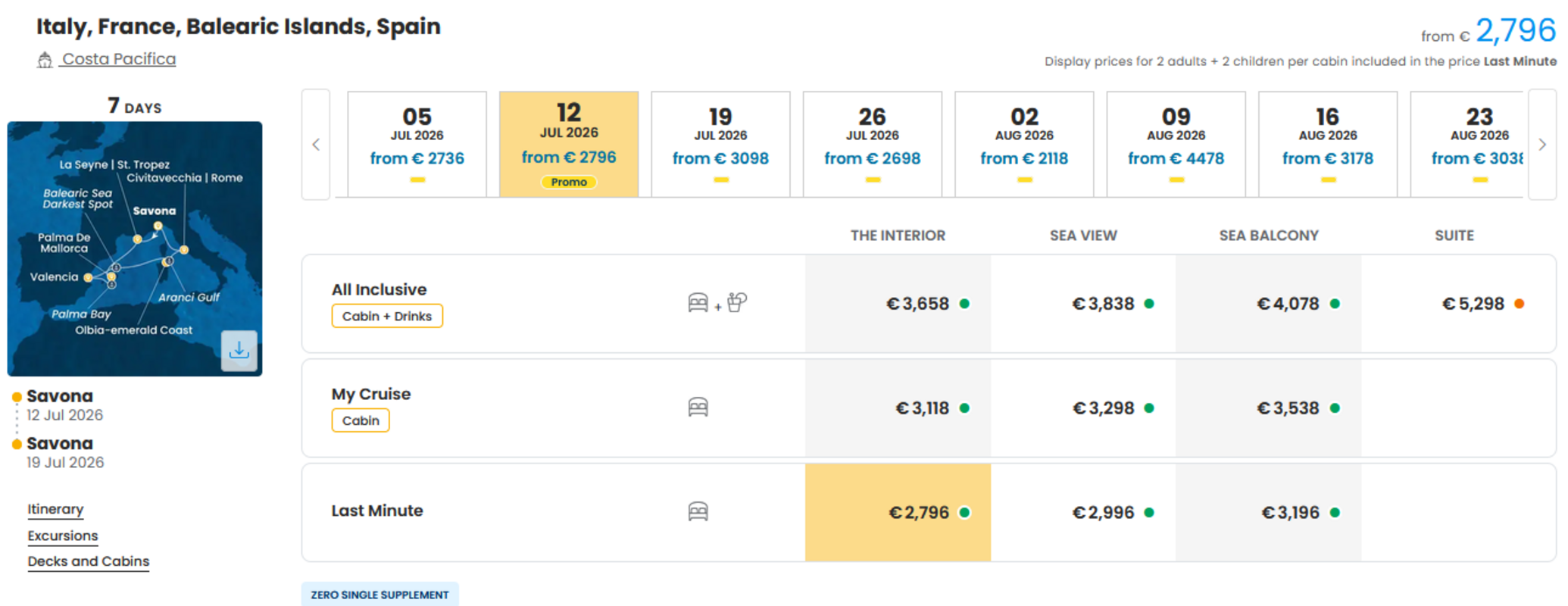Select the 19 Jul 2026 departure

coord(720,145)
